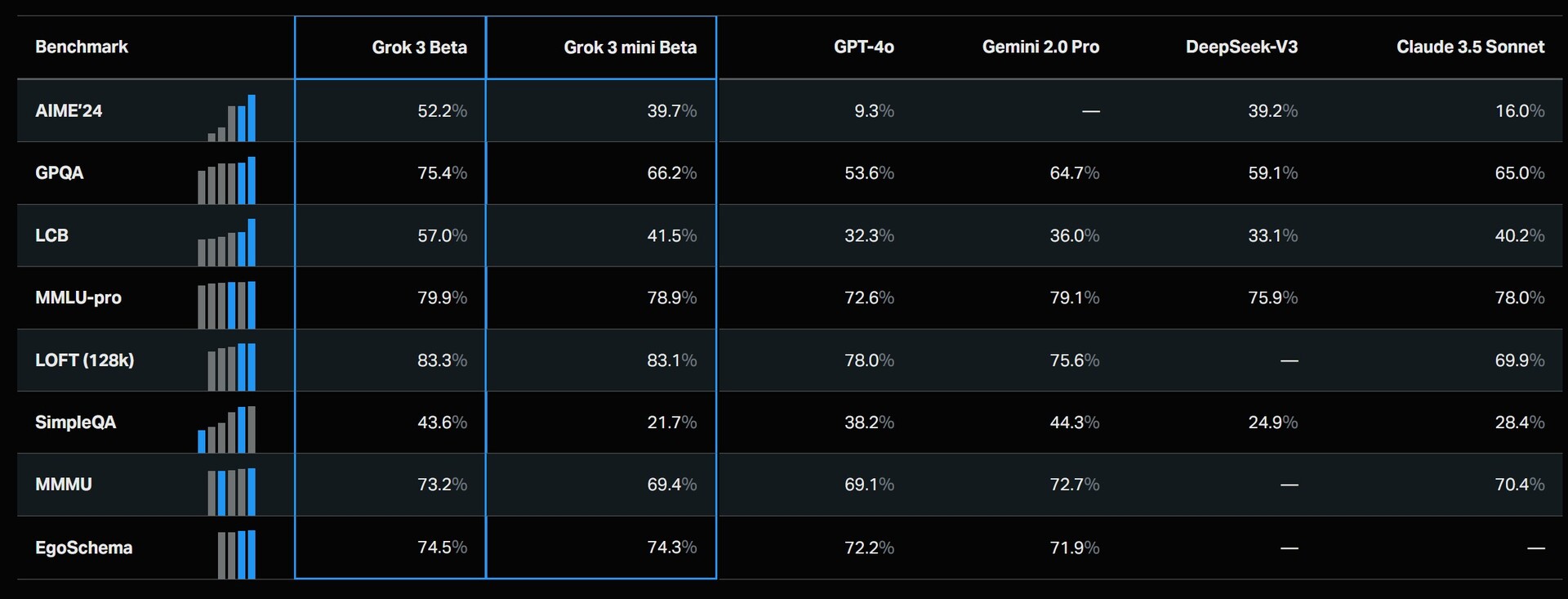Image resolution: width=1568 pixels, height=599 pixels.
Task: Click the SimpleQA benchmark label
Action: (75, 422)
